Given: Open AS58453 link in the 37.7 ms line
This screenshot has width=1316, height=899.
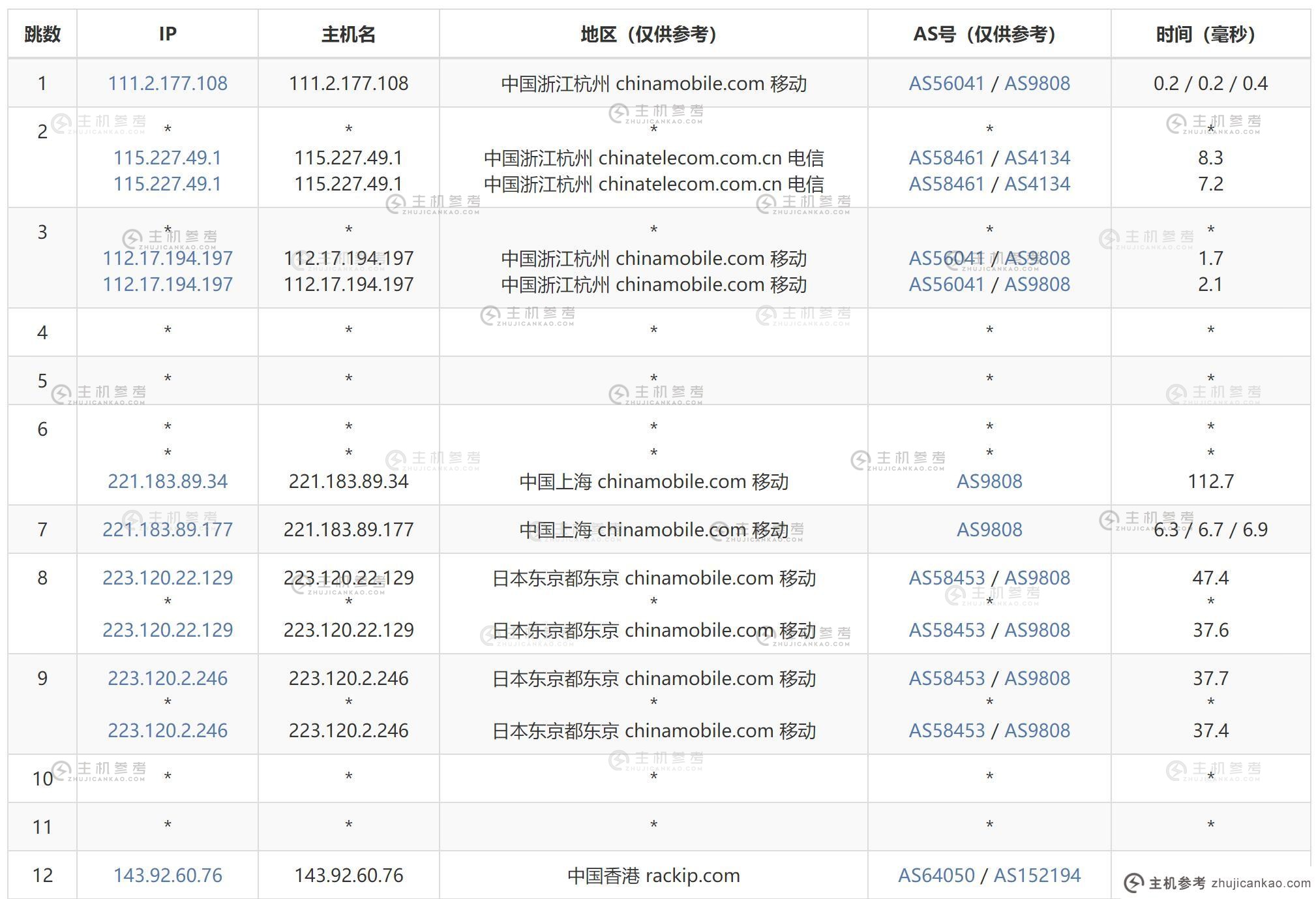Looking at the screenshot, I should point(946,678).
